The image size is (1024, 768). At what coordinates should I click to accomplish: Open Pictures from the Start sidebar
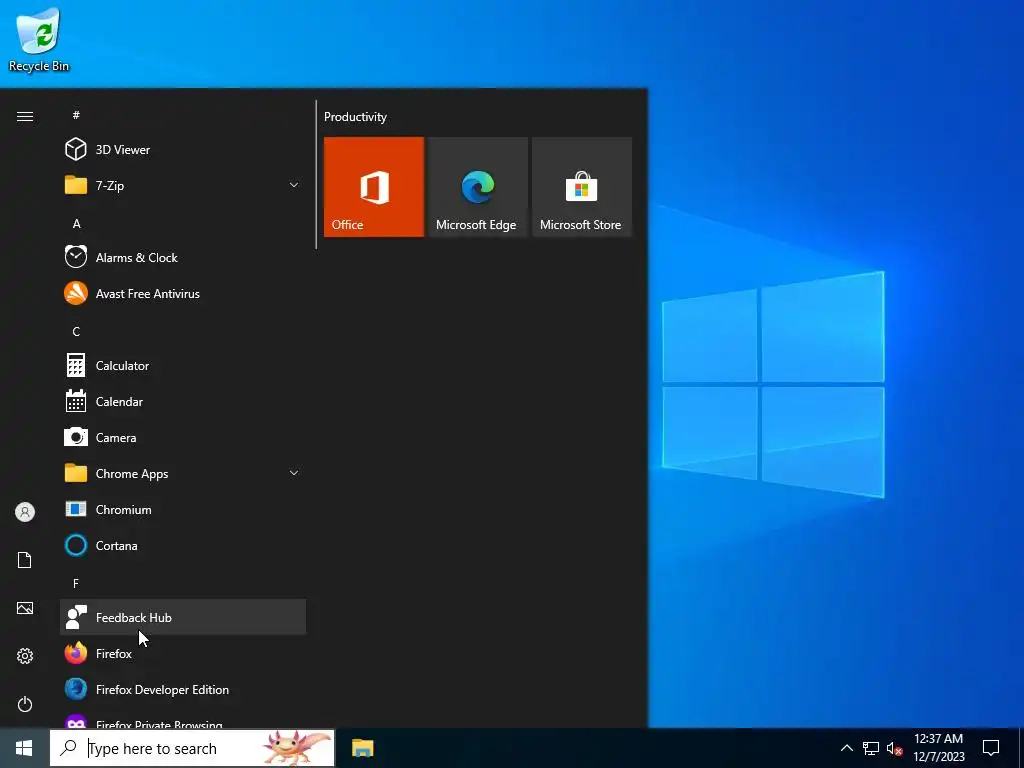coord(25,608)
